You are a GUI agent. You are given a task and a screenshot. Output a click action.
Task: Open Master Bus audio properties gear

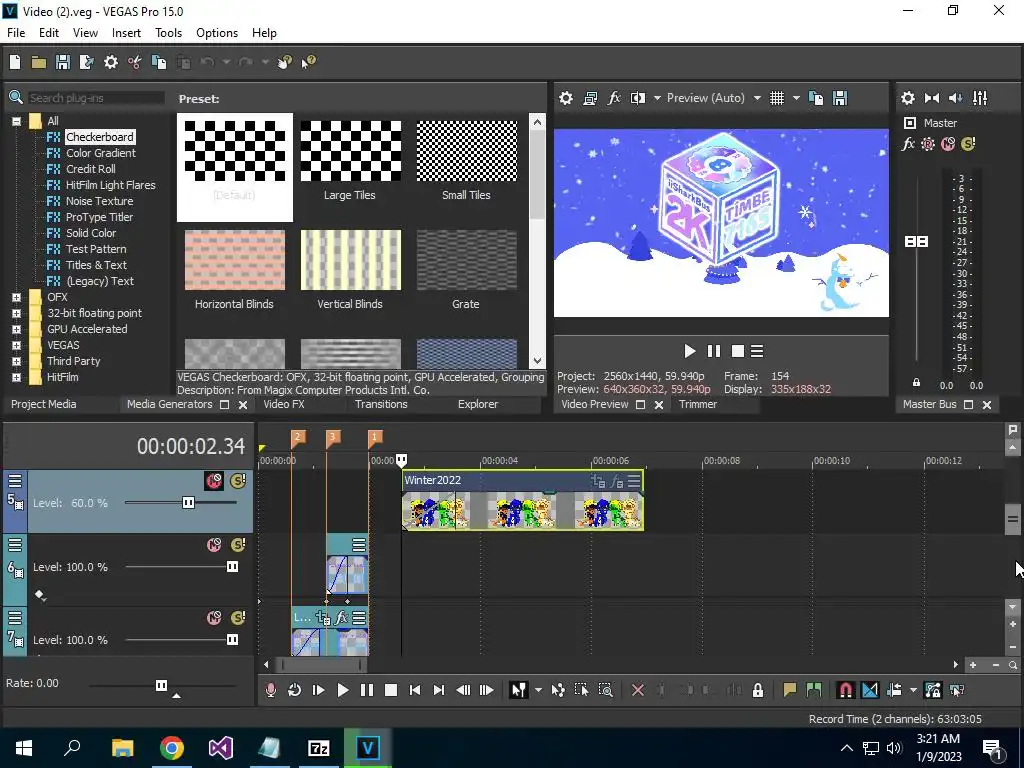click(908, 98)
